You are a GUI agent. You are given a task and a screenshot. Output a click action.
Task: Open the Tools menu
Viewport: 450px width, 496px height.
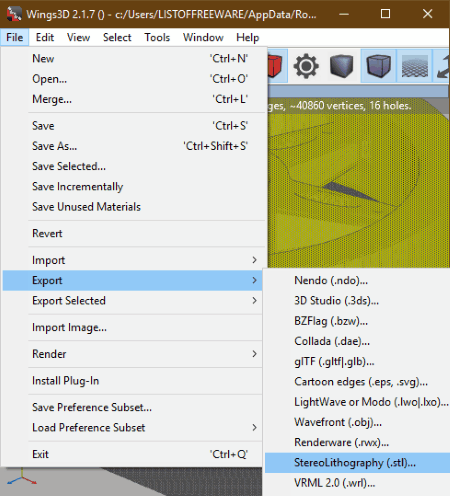click(157, 37)
